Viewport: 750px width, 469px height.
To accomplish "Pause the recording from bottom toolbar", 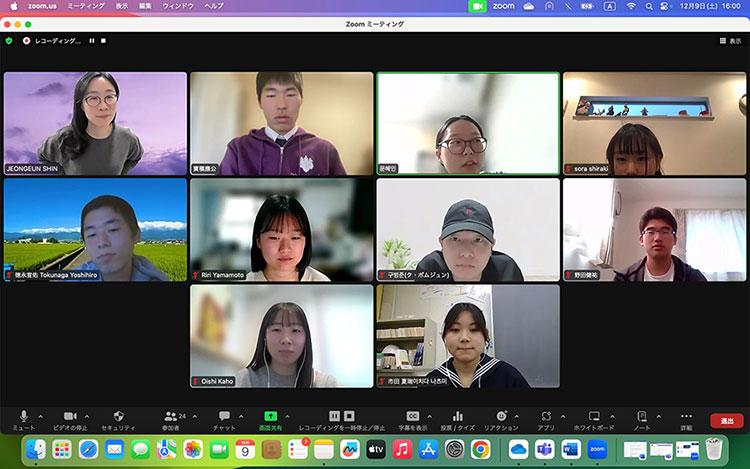I will [335, 416].
